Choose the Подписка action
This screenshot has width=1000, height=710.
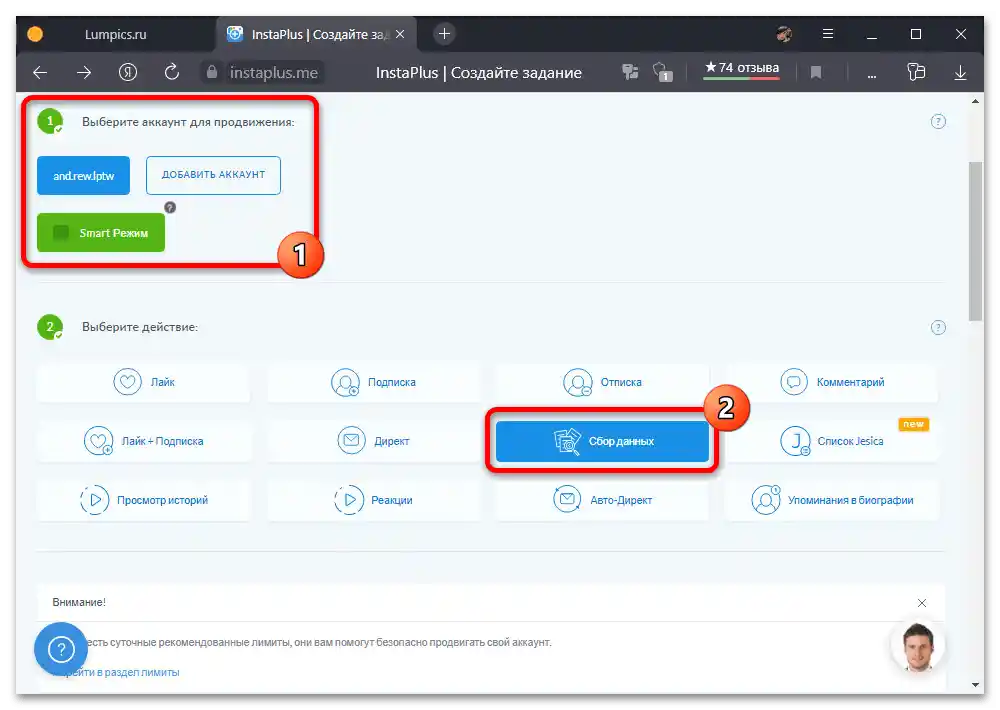(x=374, y=382)
